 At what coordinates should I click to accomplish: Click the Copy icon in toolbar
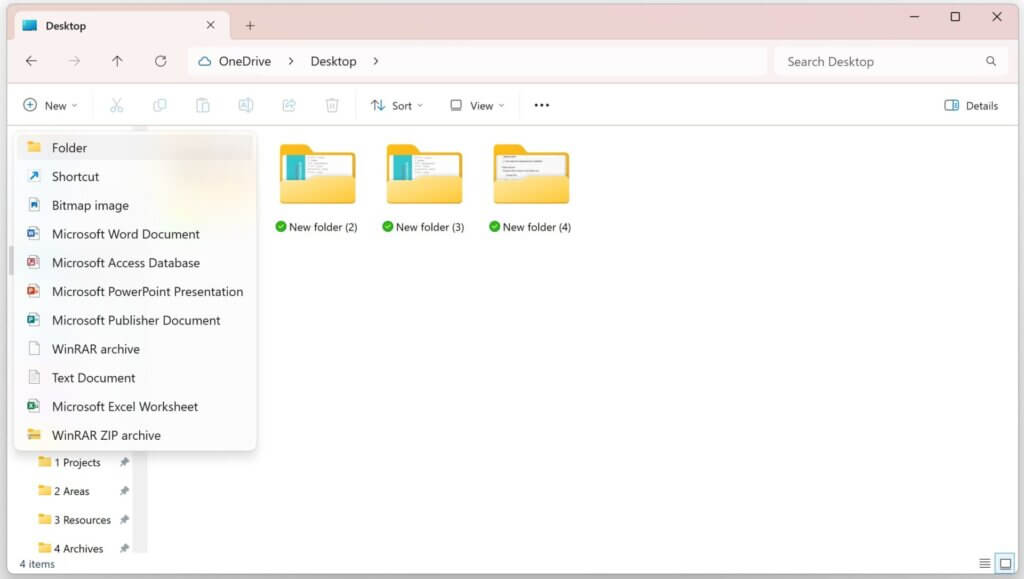(160, 105)
